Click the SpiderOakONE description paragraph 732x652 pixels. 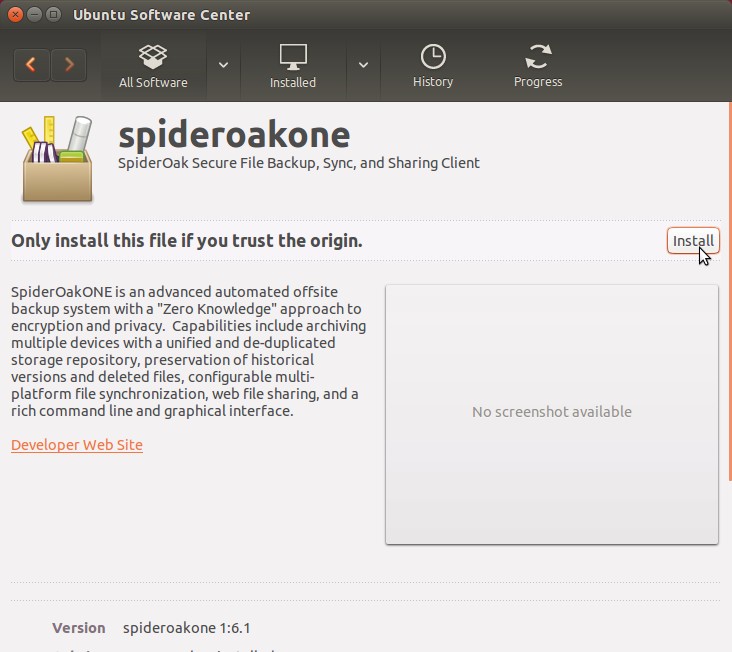click(x=189, y=351)
